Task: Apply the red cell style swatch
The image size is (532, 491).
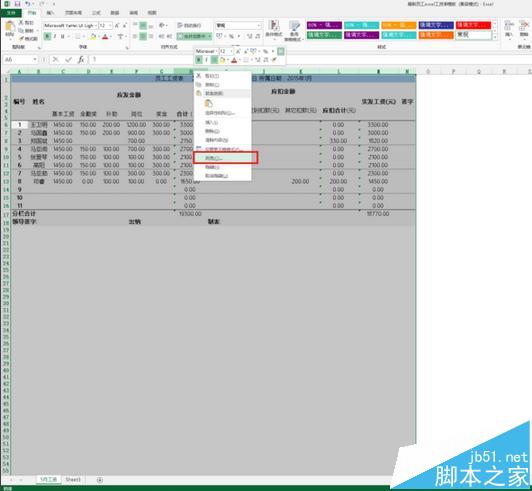Action: 473,25
